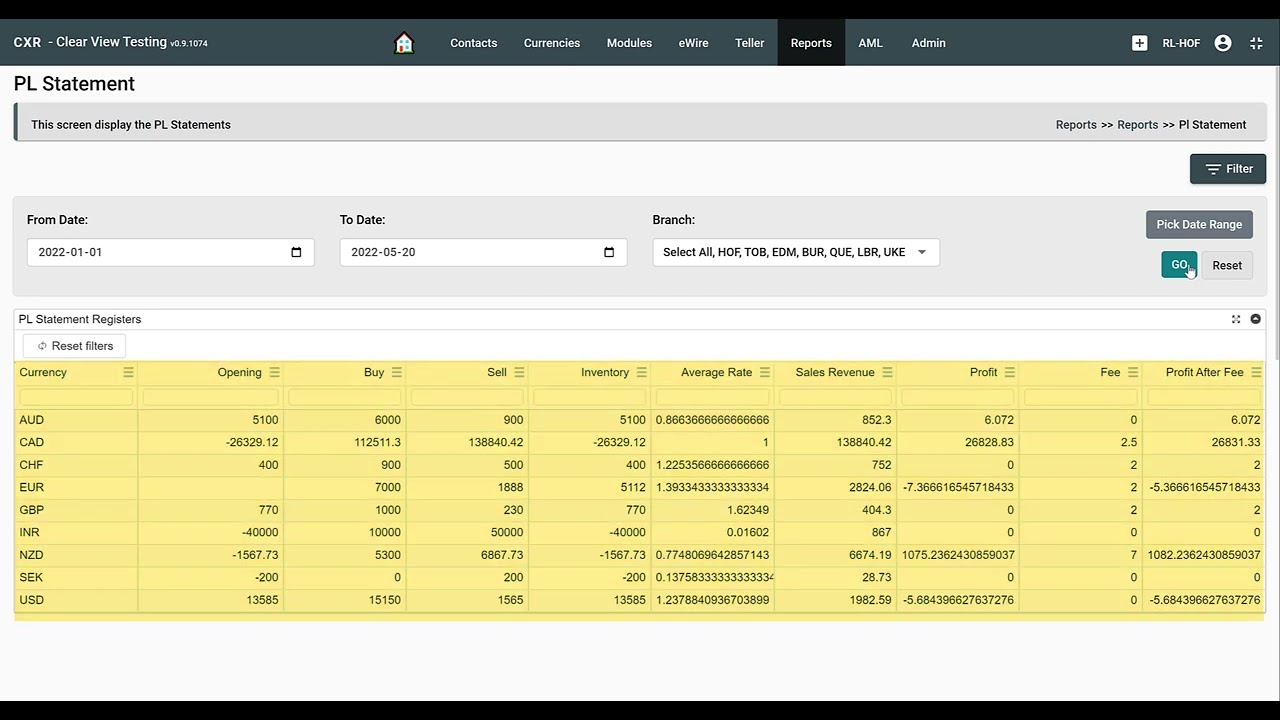The height and width of the screenshot is (720, 1280).
Task: Open the Modules menu
Action: click(629, 43)
